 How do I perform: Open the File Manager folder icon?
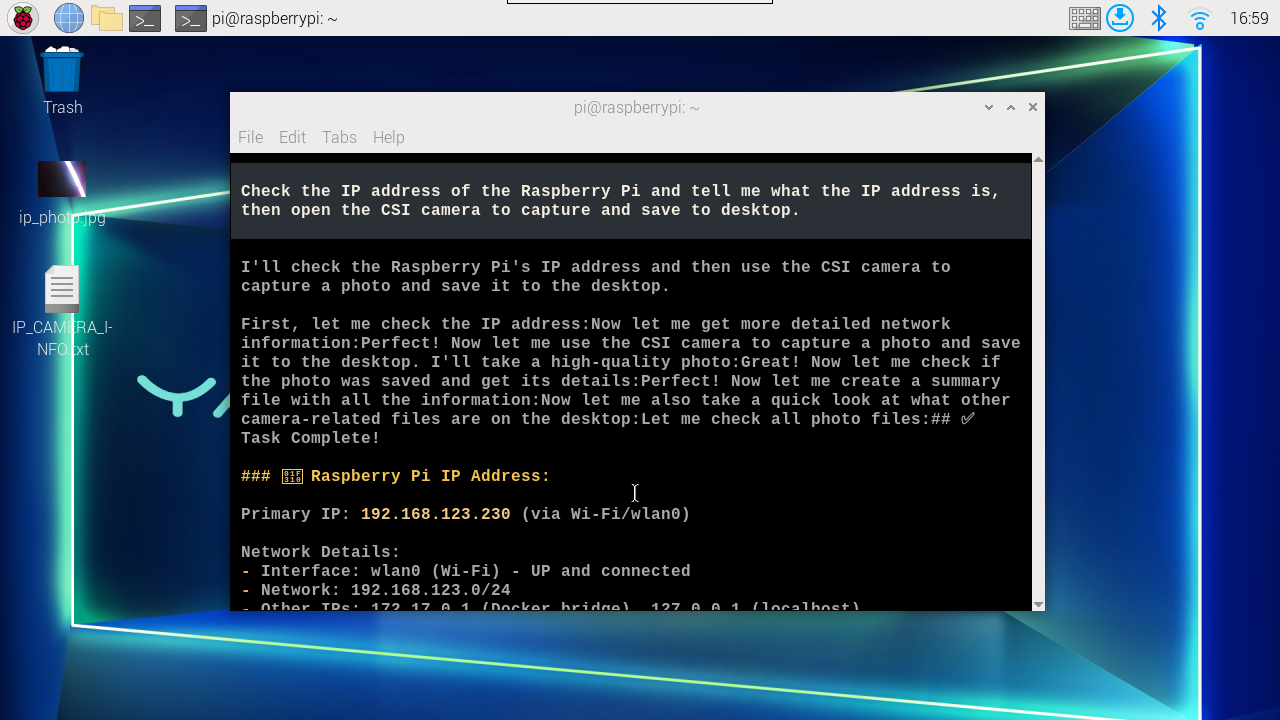click(x=106, y=17)
